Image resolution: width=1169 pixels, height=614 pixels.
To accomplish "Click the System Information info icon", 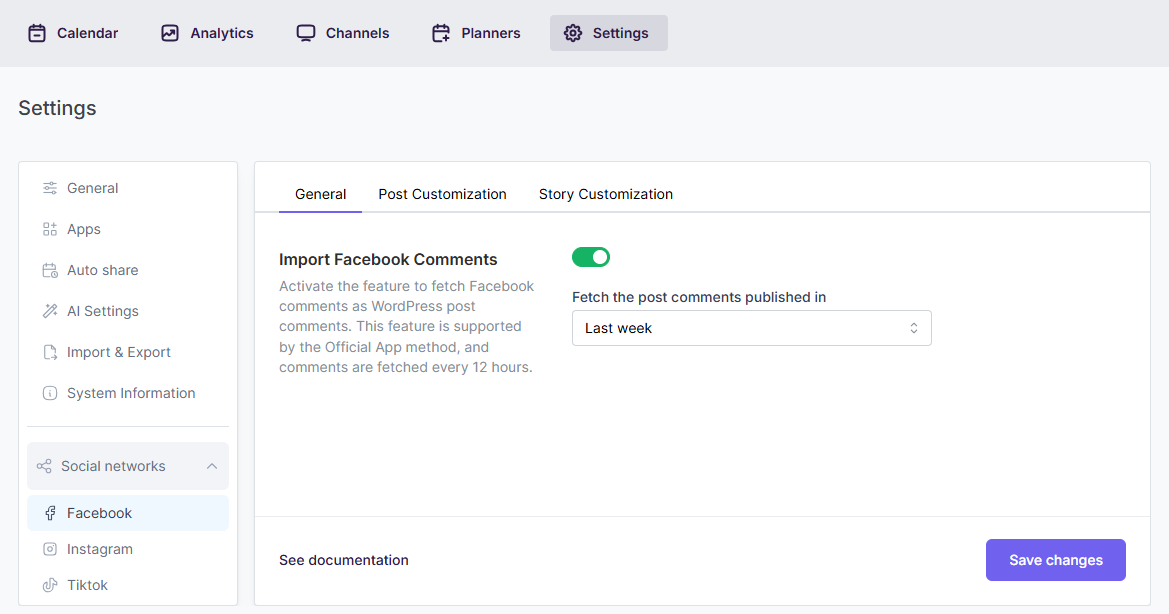I will click(x=50, y=393).
